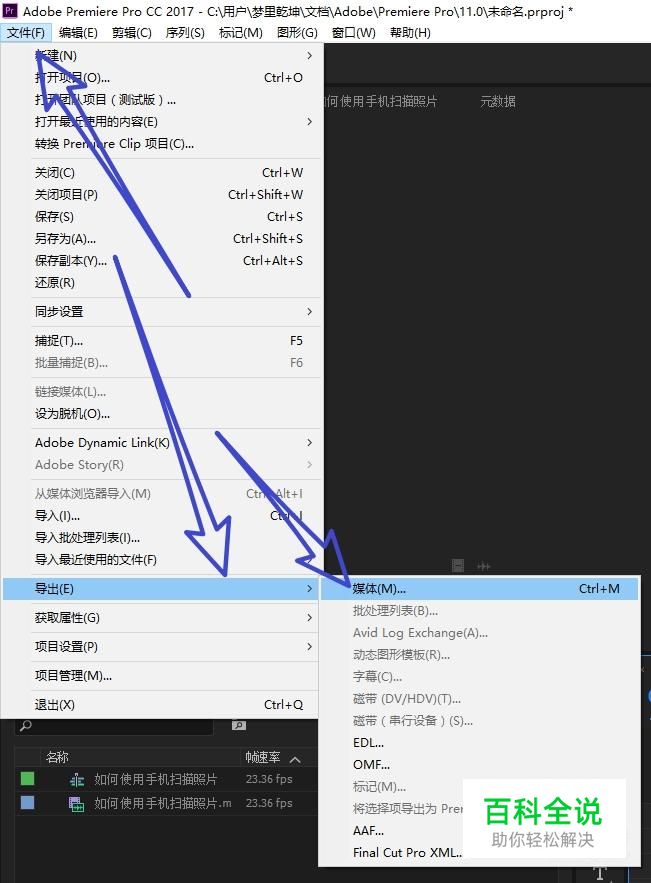Choose 打开项目(O)... from File menu
651x883 pixels.
coord(163,78)
